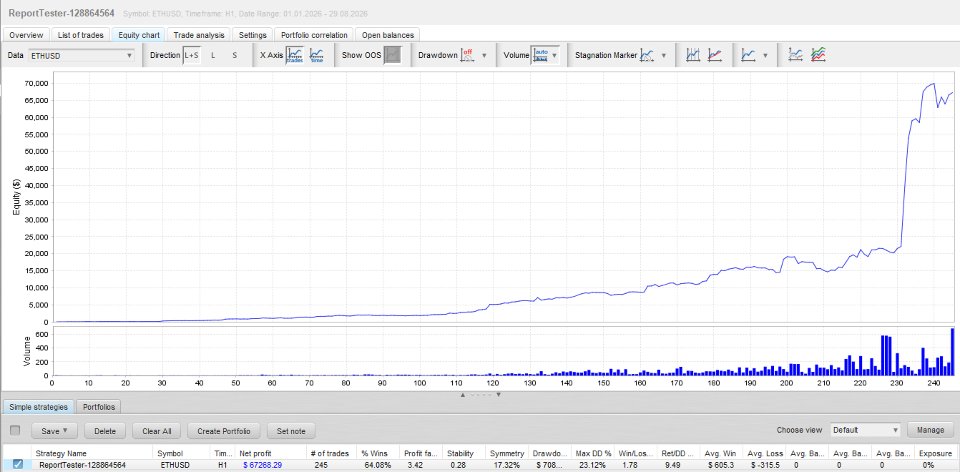The image size is (960, 472).
Task: Click the blue line chart icon with dropdown
Action: coord(748,55)
